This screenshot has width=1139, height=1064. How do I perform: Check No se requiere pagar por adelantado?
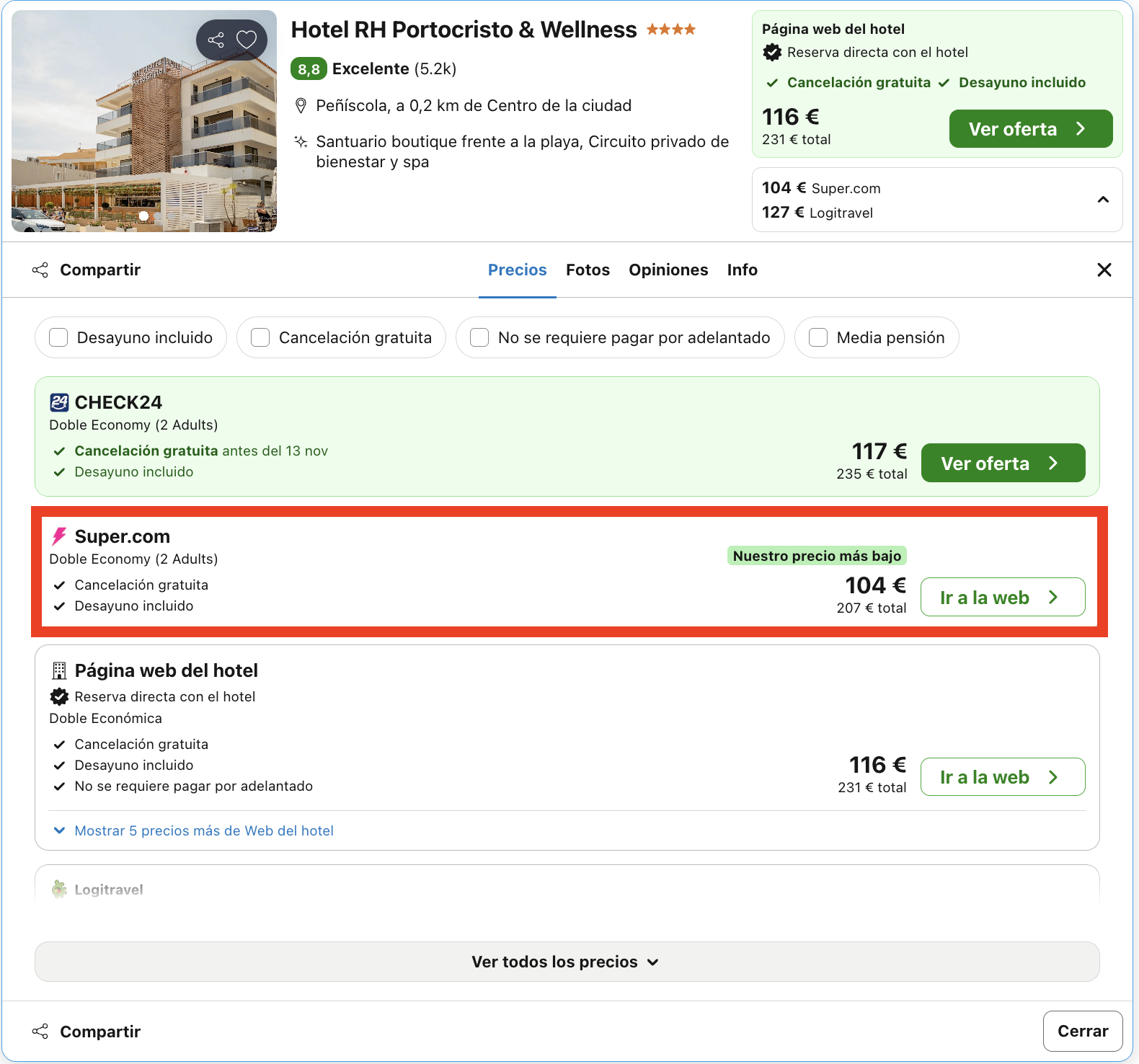(x=479, y=337)
